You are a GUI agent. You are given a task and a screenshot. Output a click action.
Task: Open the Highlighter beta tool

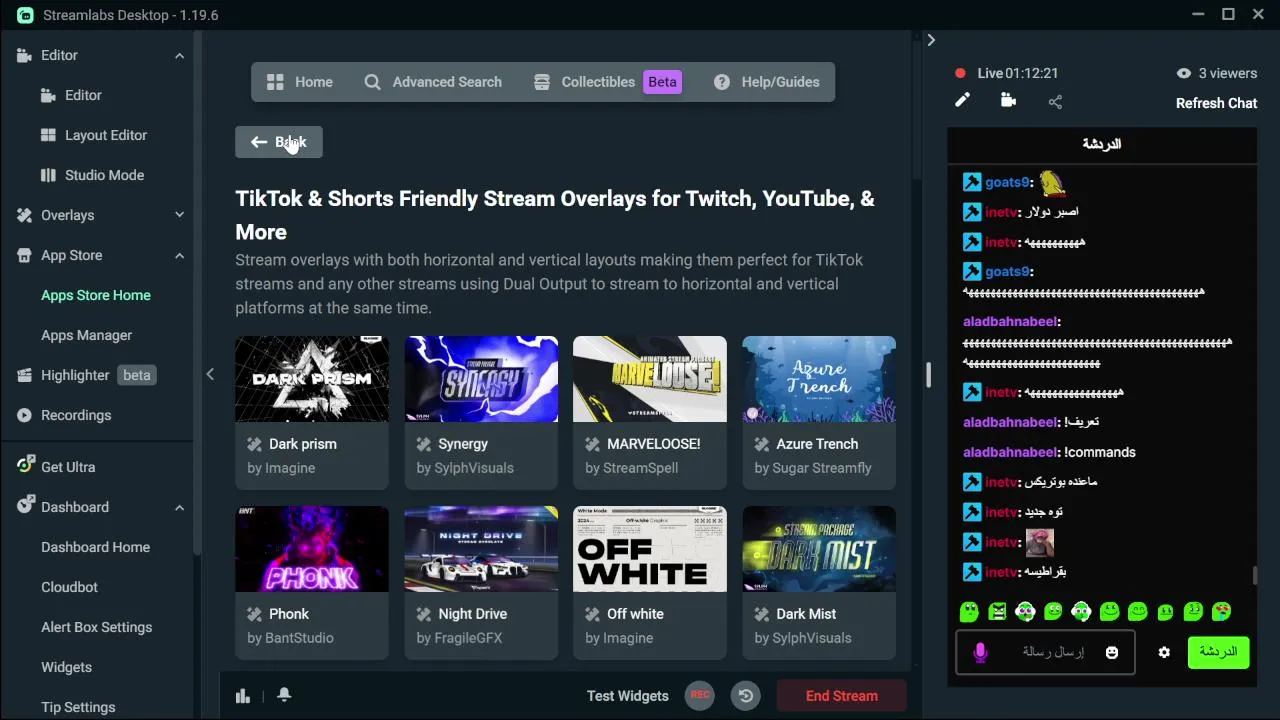[x=85, y=375]
